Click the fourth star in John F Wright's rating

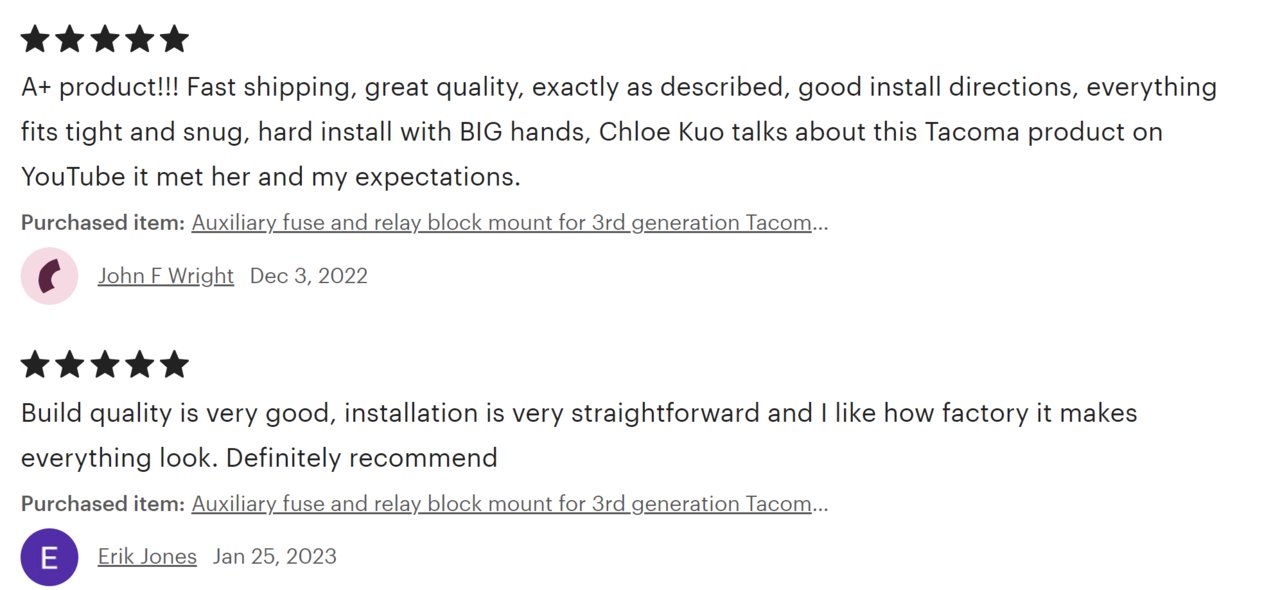click(x=139, y=39)
